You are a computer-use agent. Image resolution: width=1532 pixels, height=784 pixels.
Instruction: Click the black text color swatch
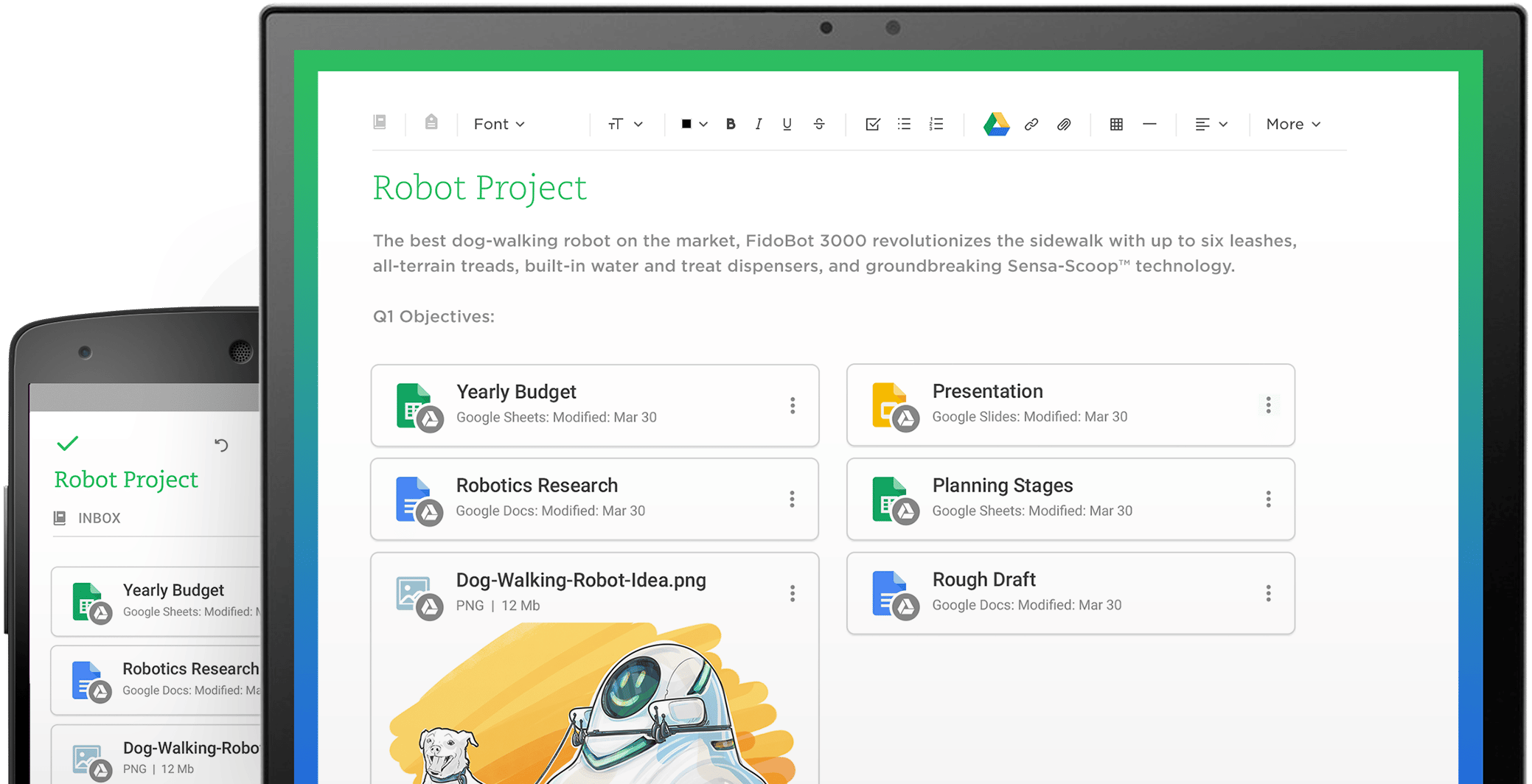pos(686,124)
